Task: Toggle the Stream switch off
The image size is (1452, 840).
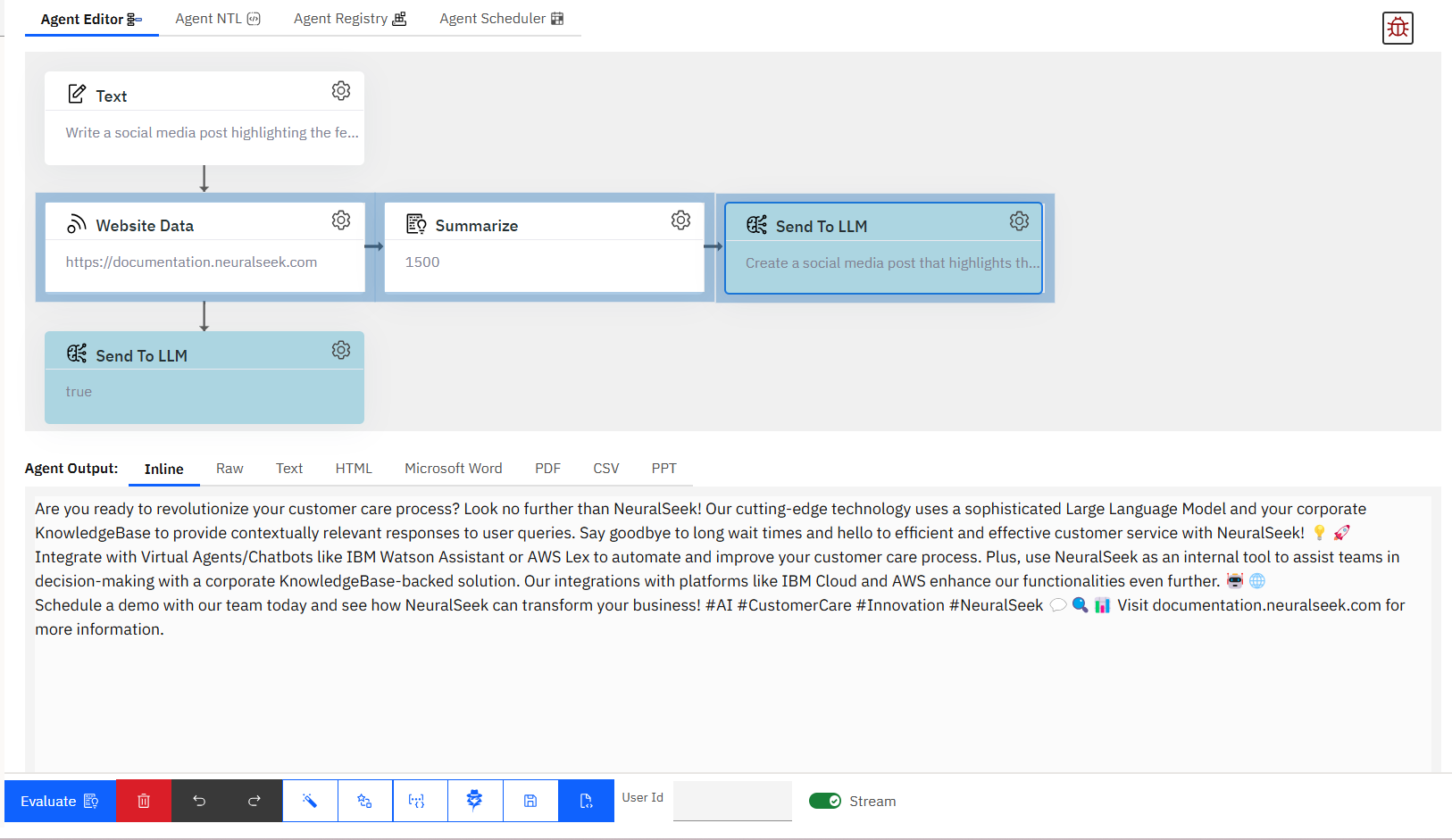Action: pyautogui.click(x=825, y=801)
